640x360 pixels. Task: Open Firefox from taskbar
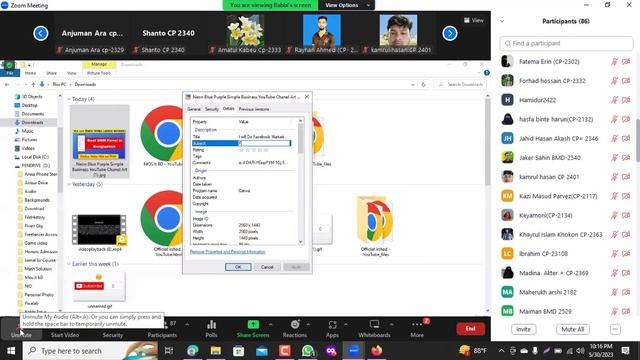click(x=376, y=351)
